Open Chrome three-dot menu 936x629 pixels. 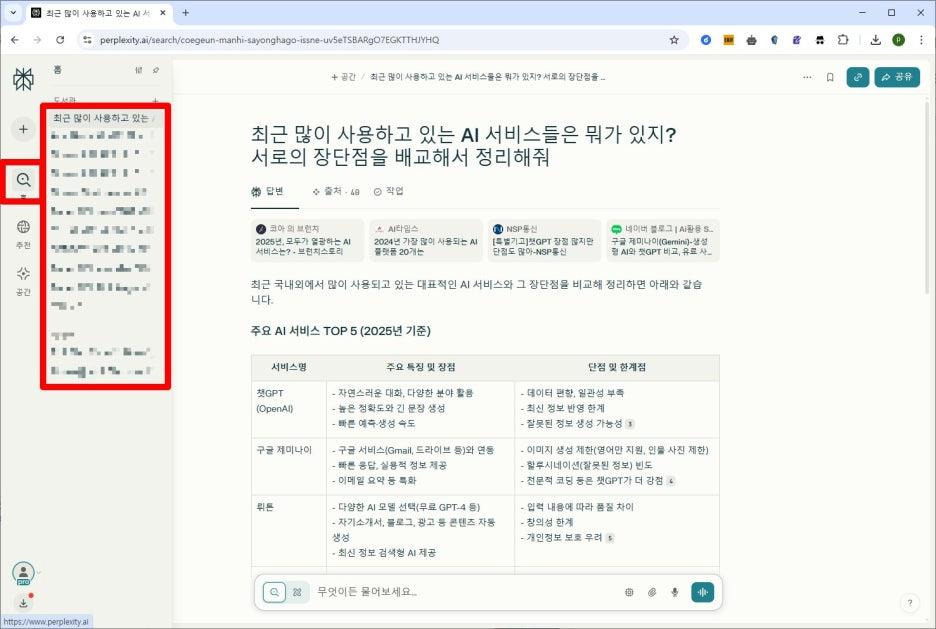(x=921, y=40)
